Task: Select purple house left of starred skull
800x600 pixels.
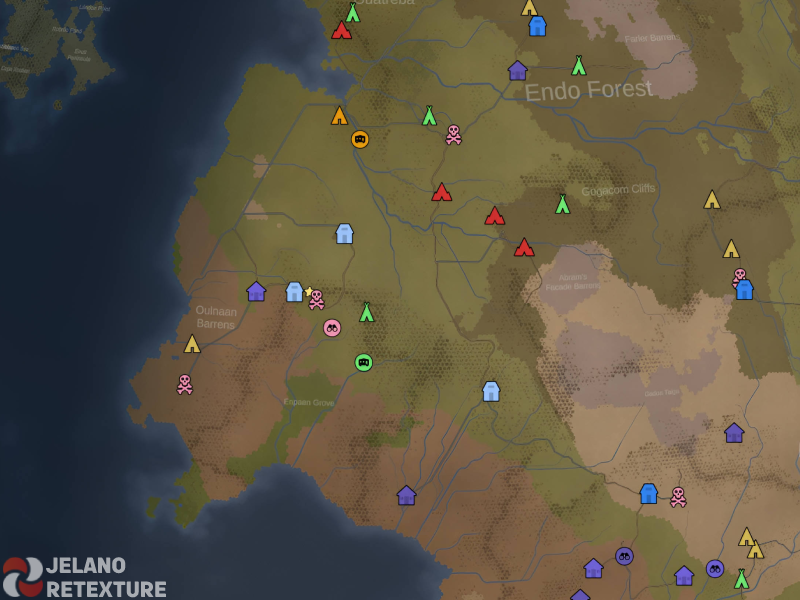Action: (x=256, y=291)
